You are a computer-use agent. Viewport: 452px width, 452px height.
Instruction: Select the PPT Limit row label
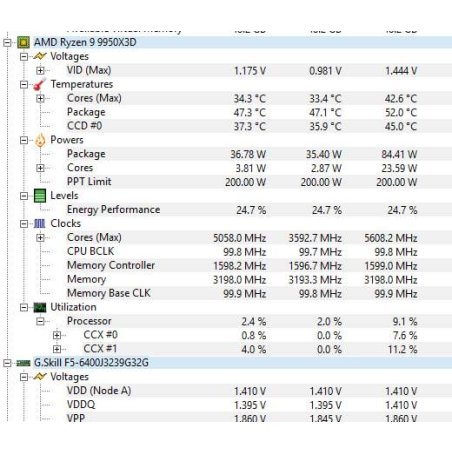(89, 181)
